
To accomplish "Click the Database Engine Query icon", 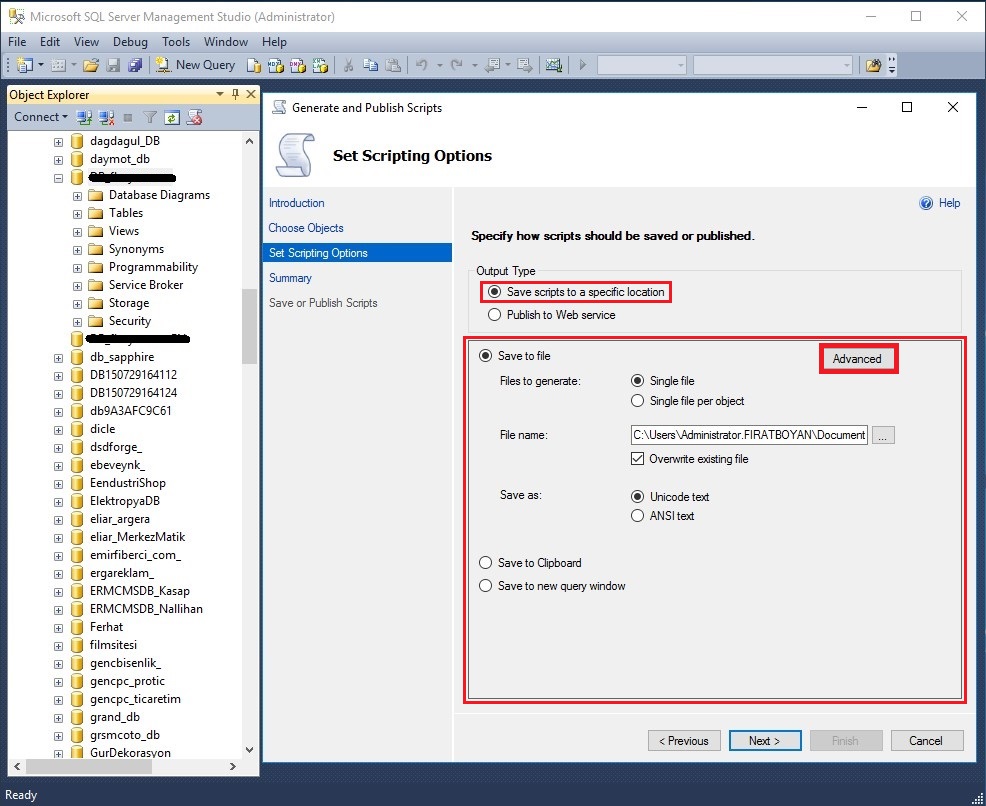I will (x=254, y=65).
